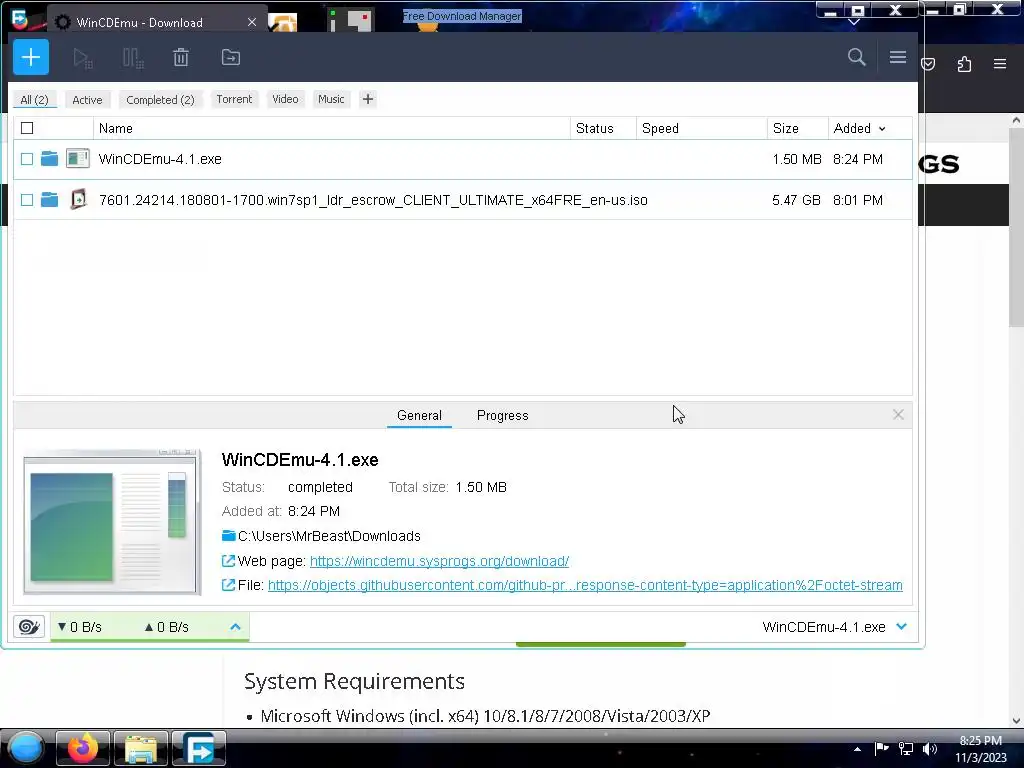1024x768 pixels.
Task: Click the trash delete toolbar icon
Action: pos(181,57)
